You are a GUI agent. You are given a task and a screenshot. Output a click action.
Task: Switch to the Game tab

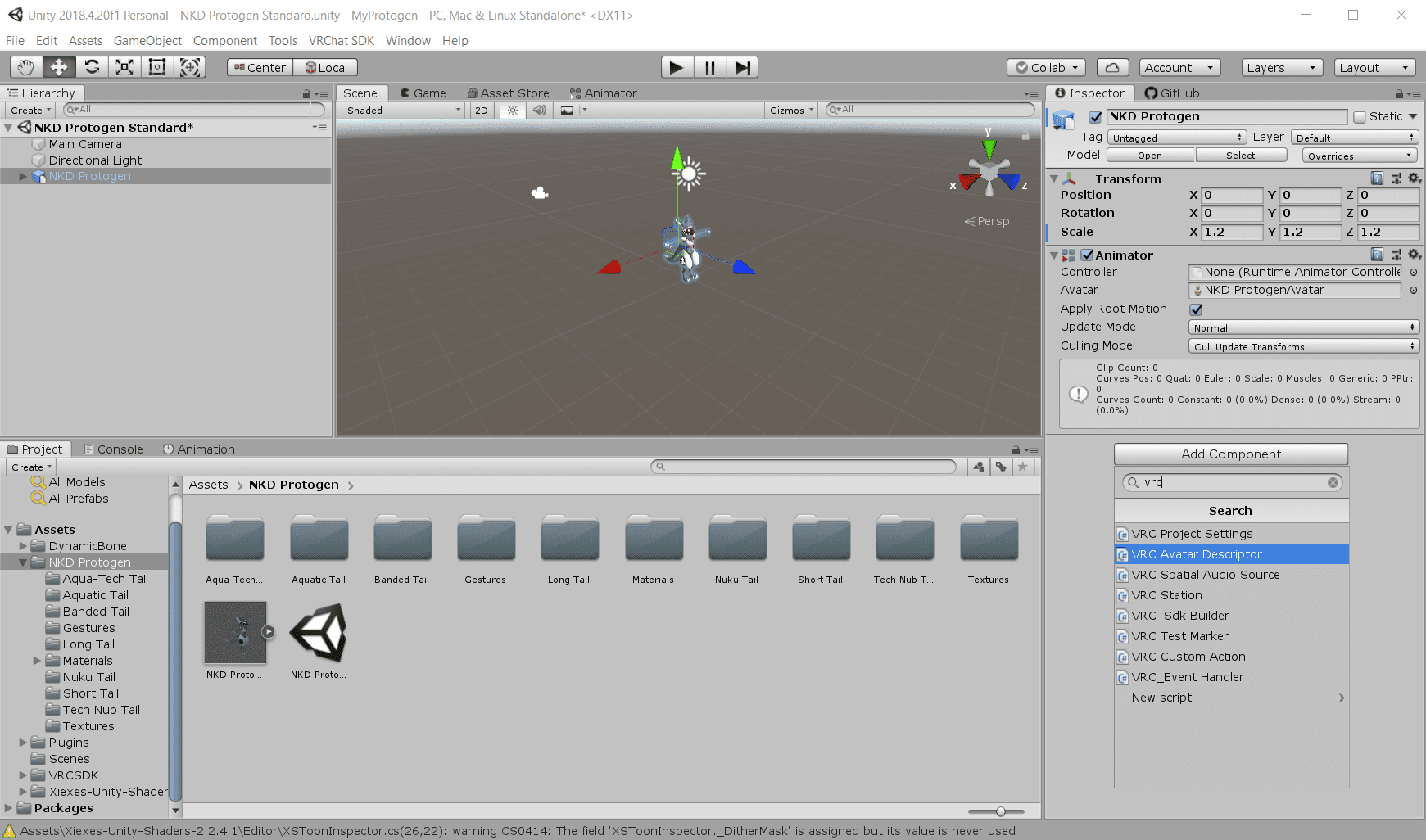coord(423,93)
